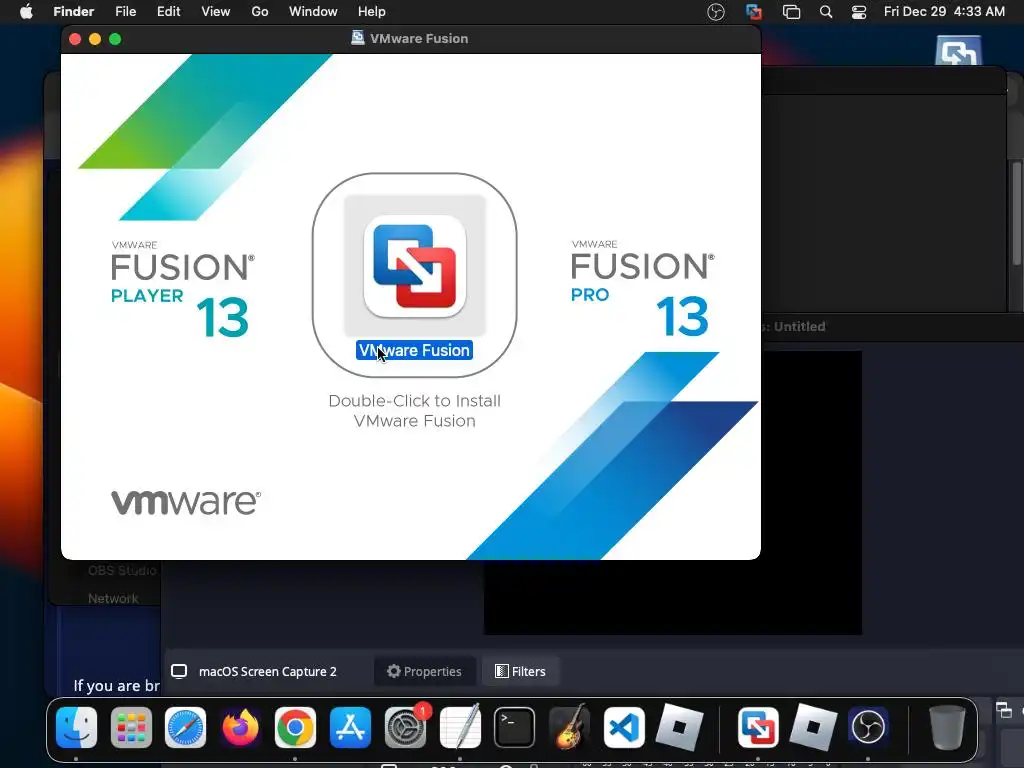Open Visual Studio Code from the Dock
Viewport: 1024px width, 768px height.
(624, 727)
